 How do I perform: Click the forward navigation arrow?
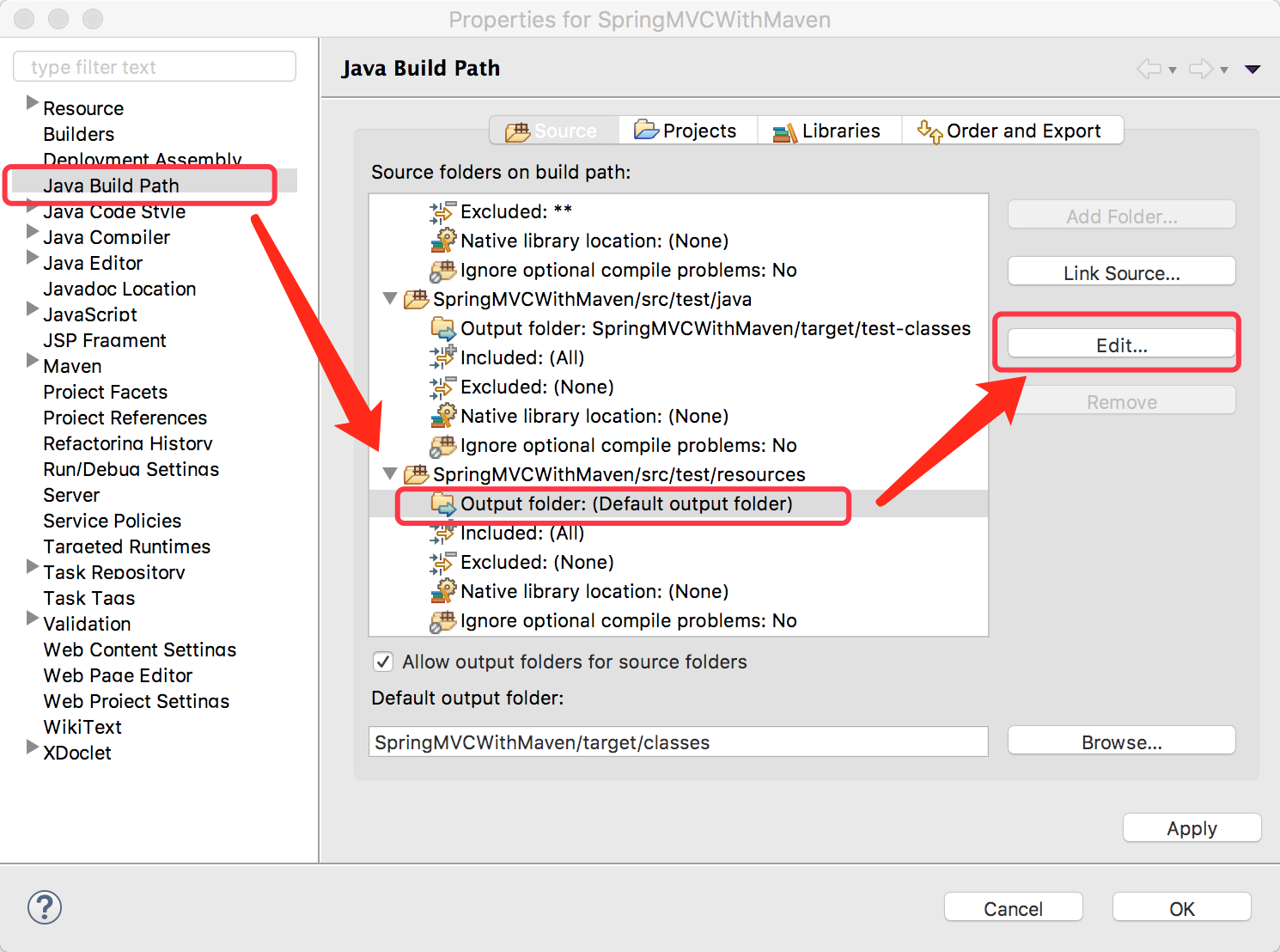[x=1202, y=69]
